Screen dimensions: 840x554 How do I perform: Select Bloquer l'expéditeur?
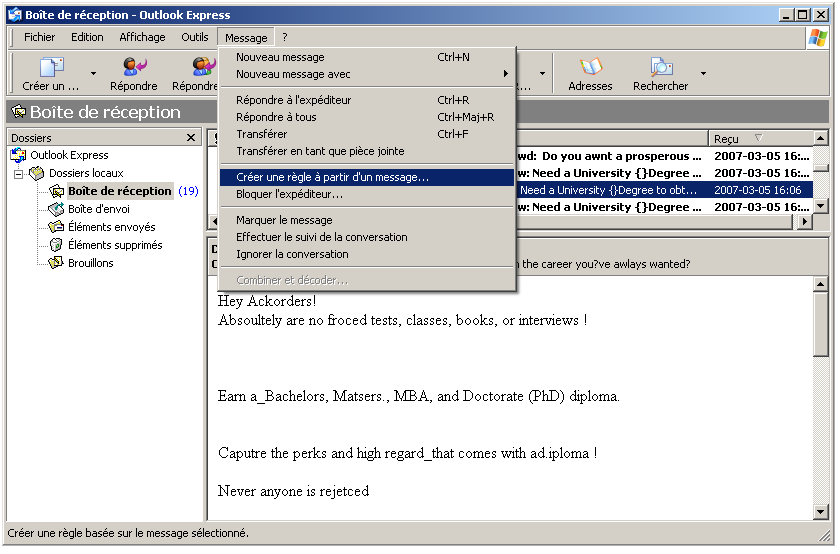(368, 194)
